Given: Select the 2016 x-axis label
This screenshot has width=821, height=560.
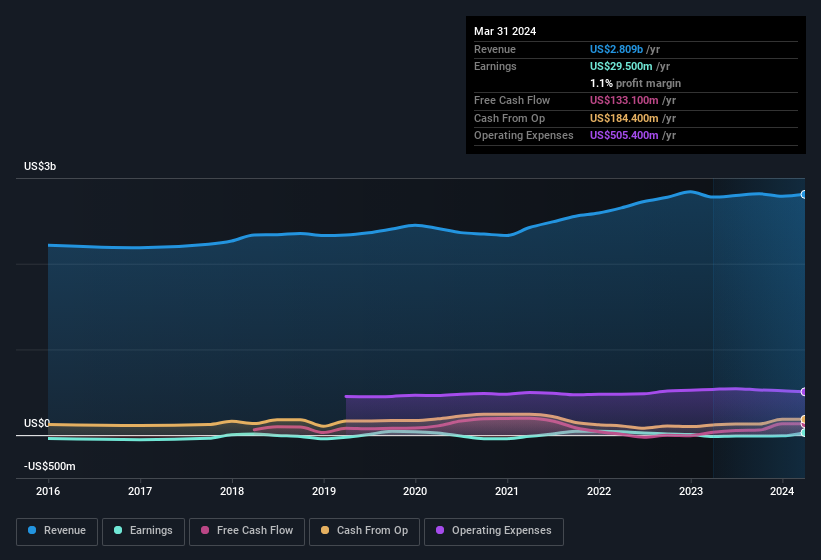Looking at the screenshot, I should pos(48,491).
